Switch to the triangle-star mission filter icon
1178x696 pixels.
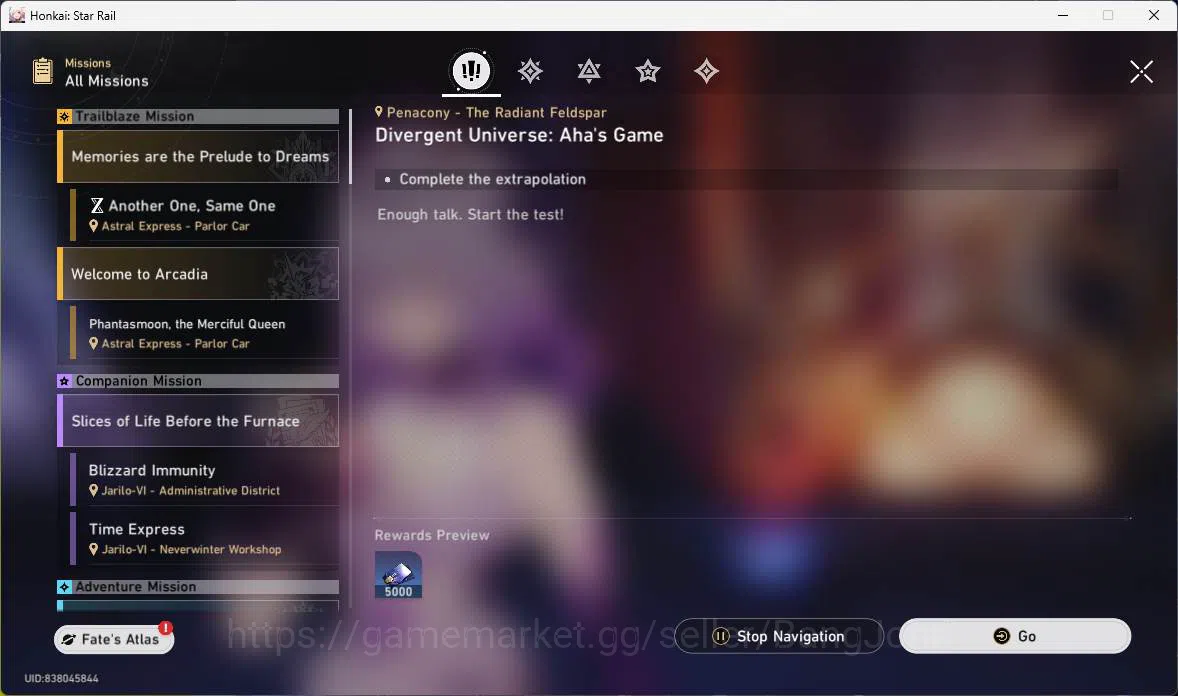(589, 71)
